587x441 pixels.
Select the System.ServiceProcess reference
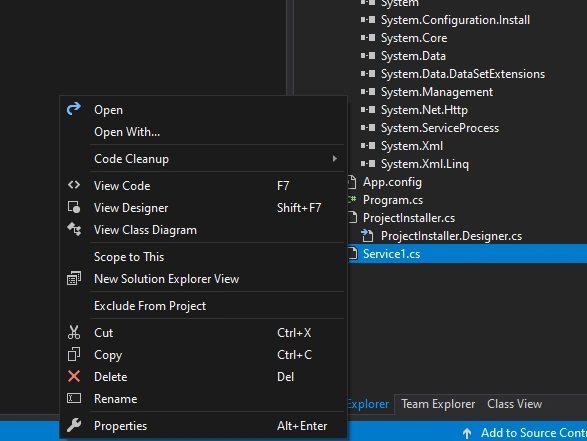[440, 128]
